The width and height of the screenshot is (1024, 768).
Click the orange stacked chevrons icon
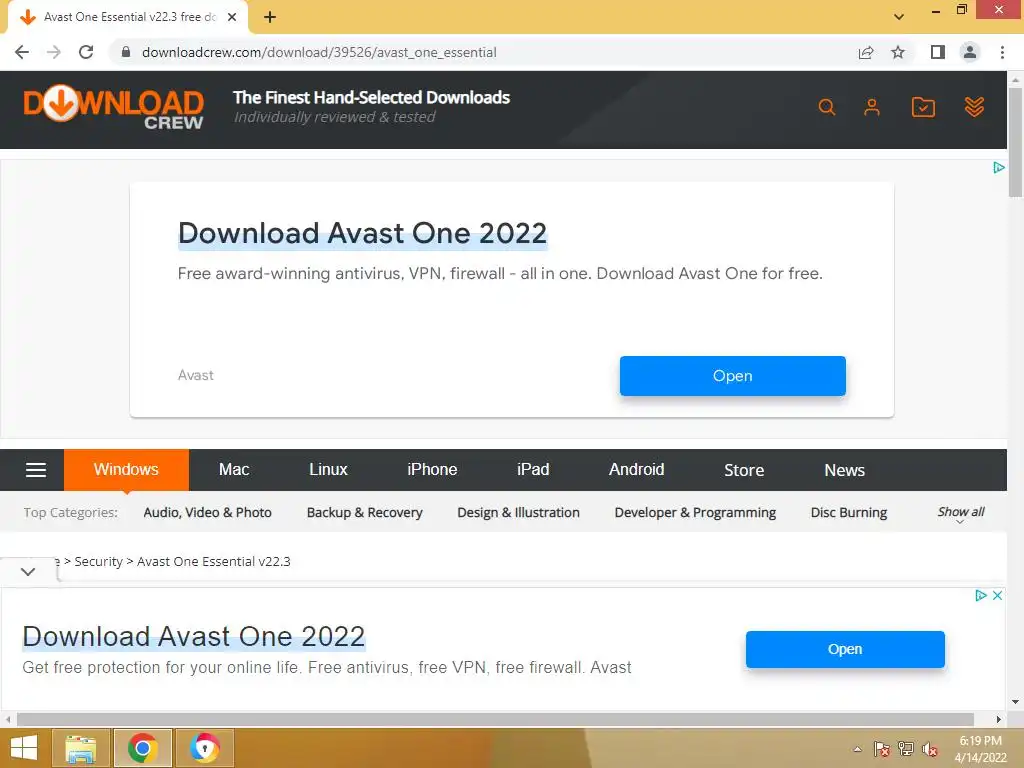tap(974, 107)
